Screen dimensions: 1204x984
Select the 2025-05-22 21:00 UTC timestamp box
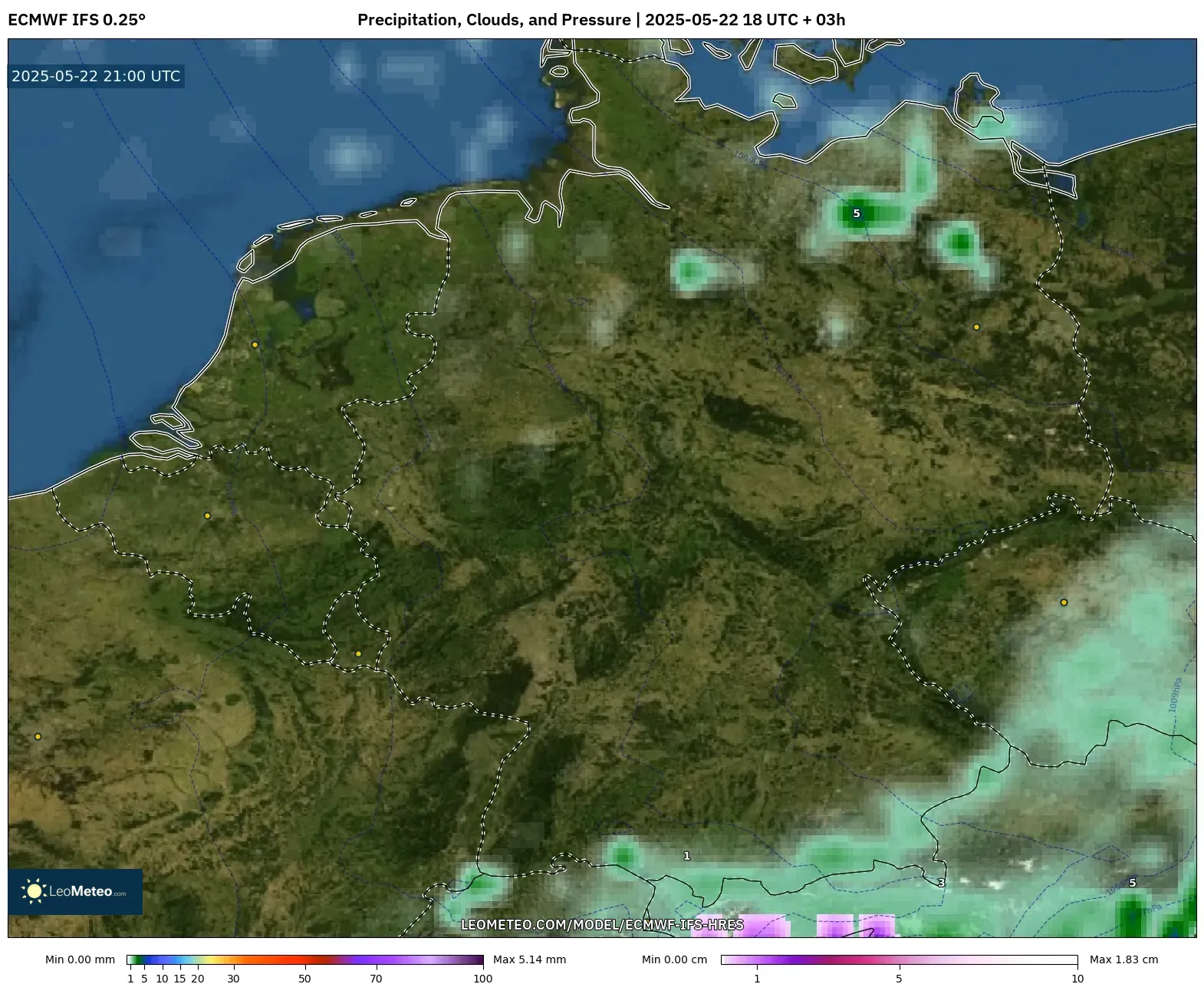pos(96,76)
